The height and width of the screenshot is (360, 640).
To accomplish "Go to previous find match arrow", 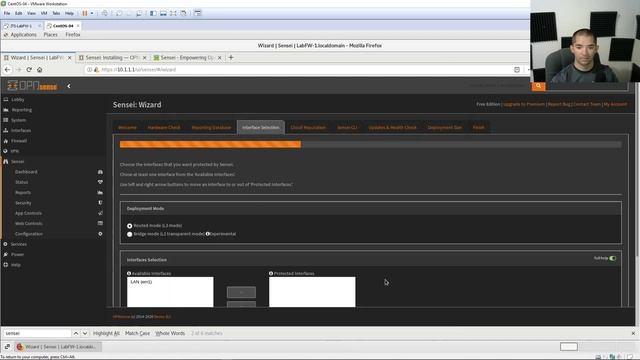I will tap(76, 333).
